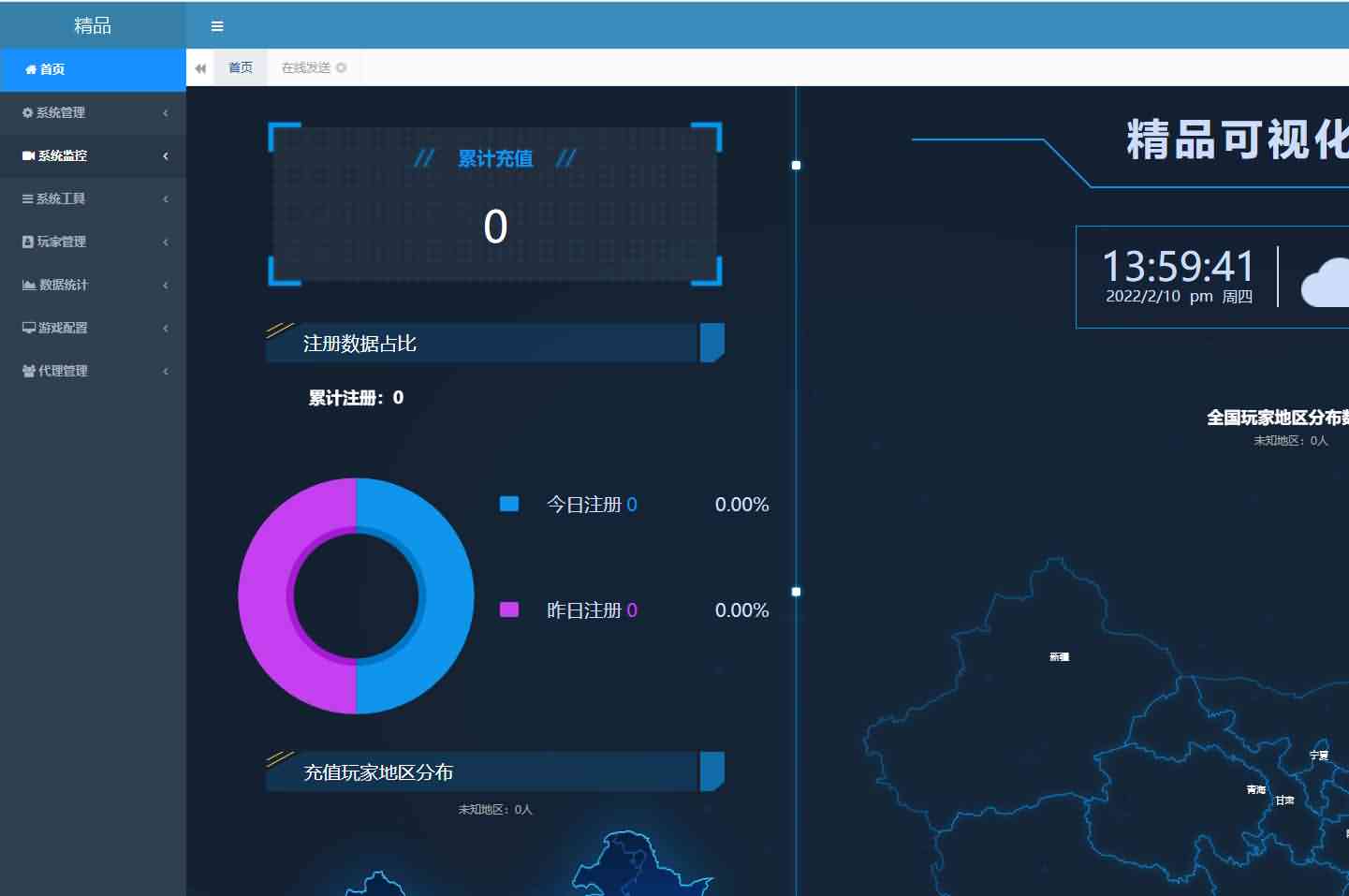Click the user badge icon for 玩家管理

[x=28, y=242]
